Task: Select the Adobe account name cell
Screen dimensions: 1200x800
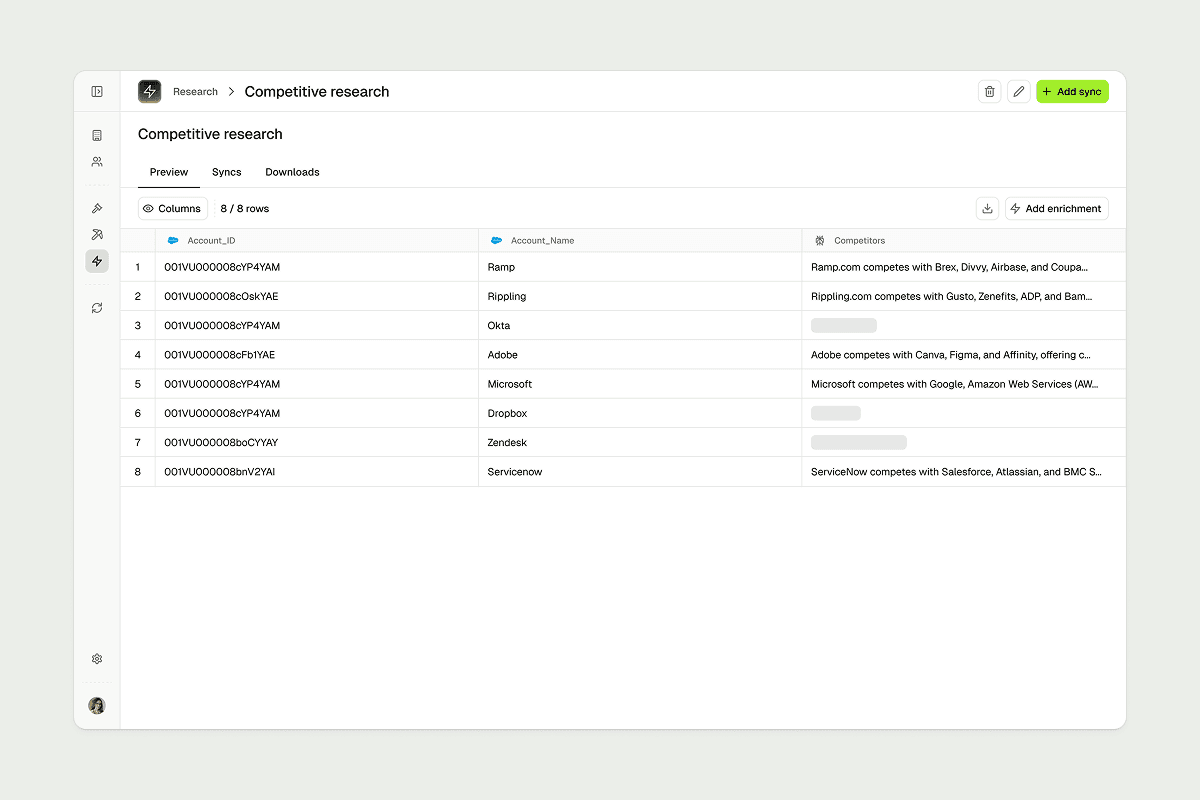Action: click(640, 355)
